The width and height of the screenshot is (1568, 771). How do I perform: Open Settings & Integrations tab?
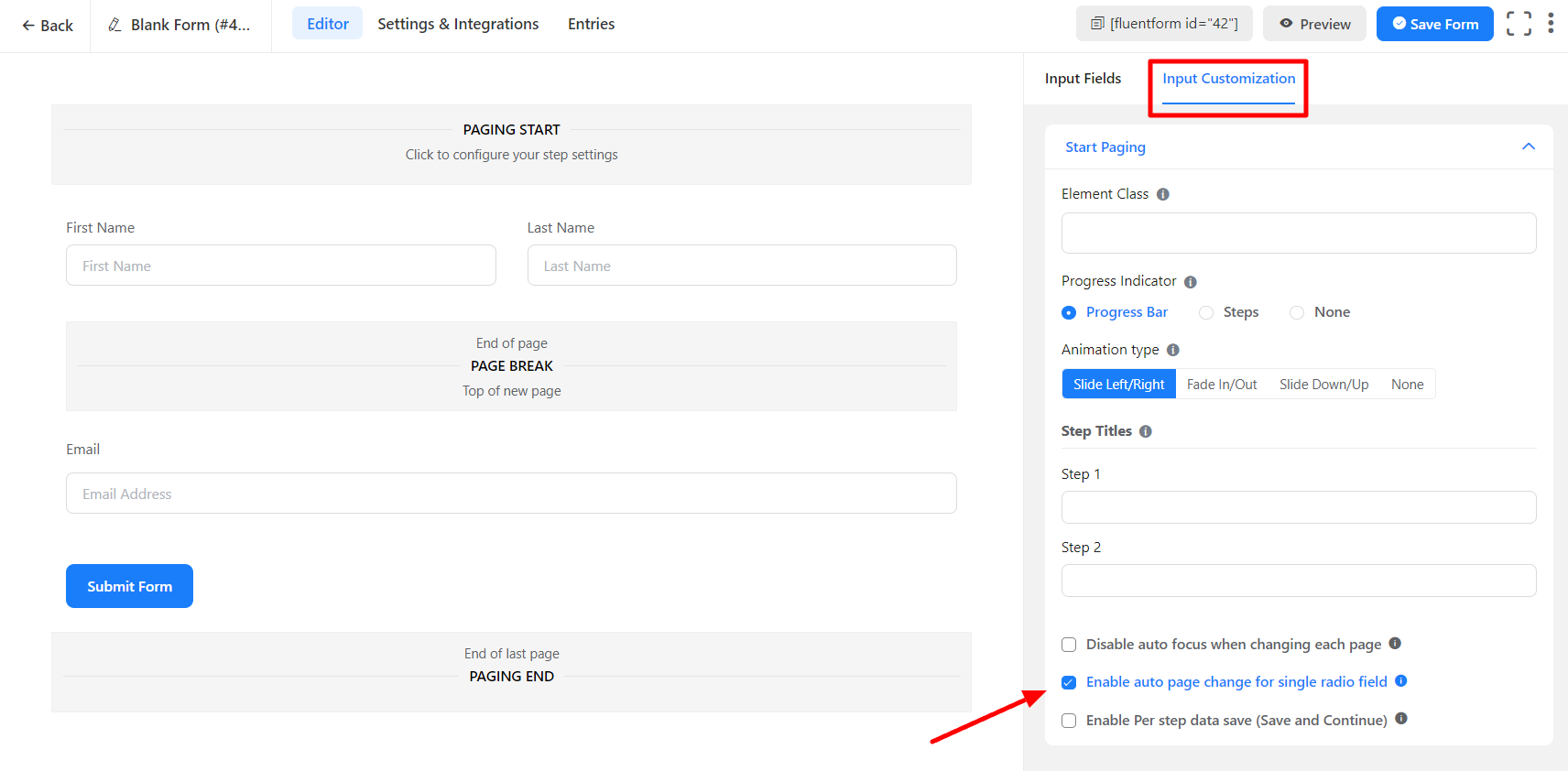pos(458,24)
